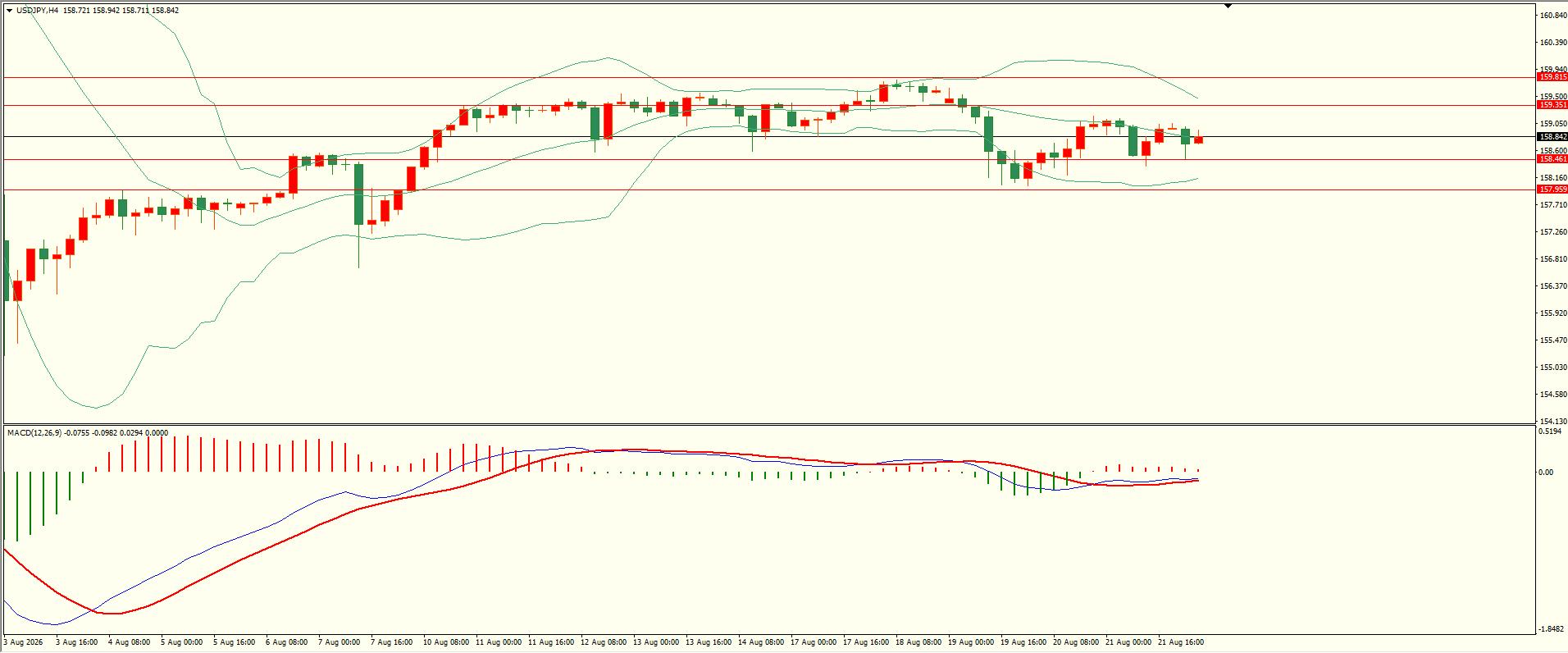Click the chart shift triangle marker at top
This screenshot has width=1568, height=653.
click(x=1228, y=6)
